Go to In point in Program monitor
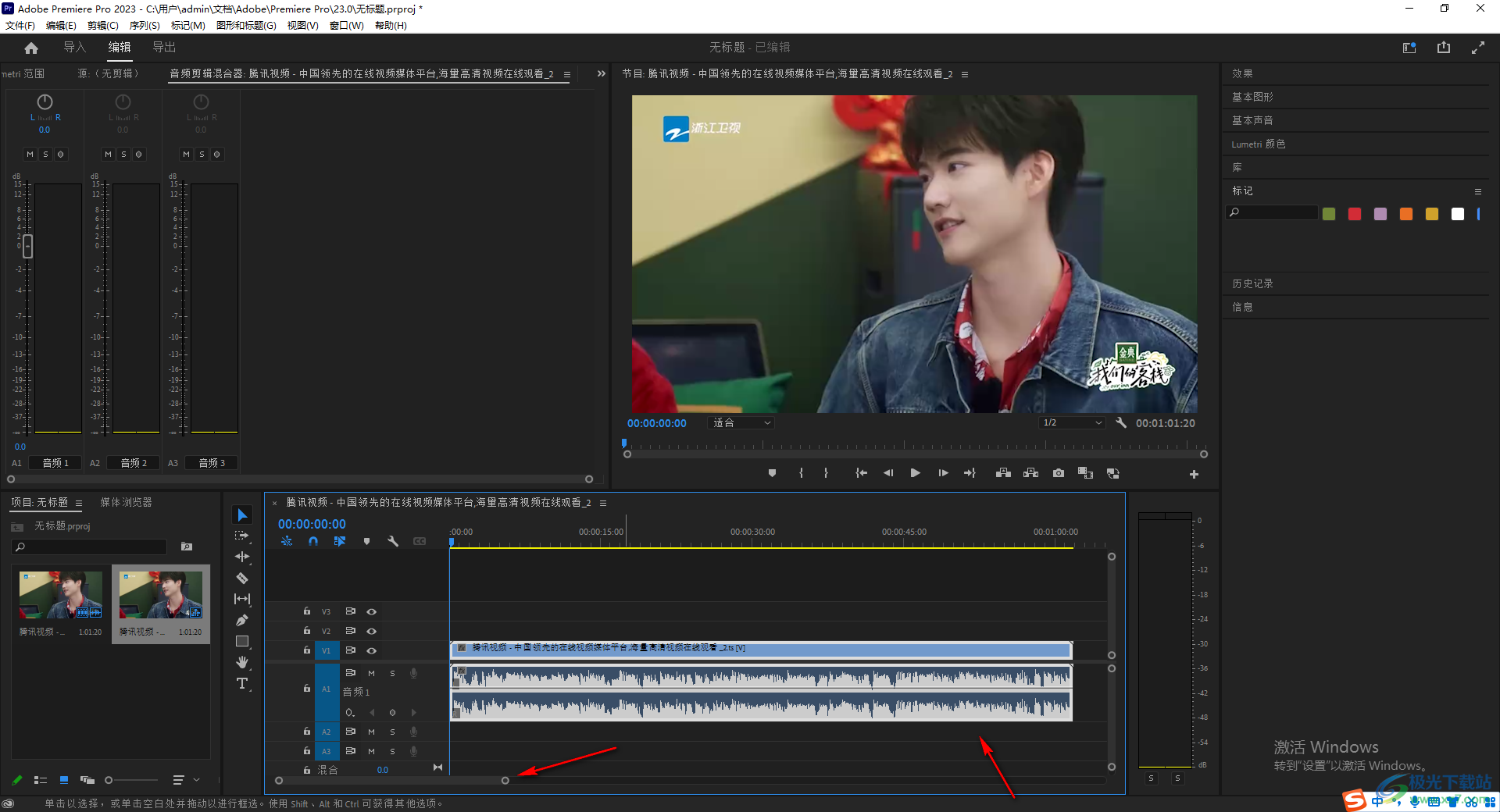Image resolution: width=1500 pixels, height=812 pixels. point(861,473)
